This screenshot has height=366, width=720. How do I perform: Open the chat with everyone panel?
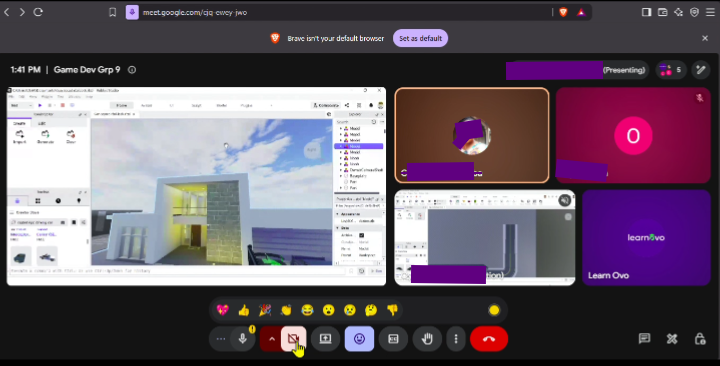(644, 339)
